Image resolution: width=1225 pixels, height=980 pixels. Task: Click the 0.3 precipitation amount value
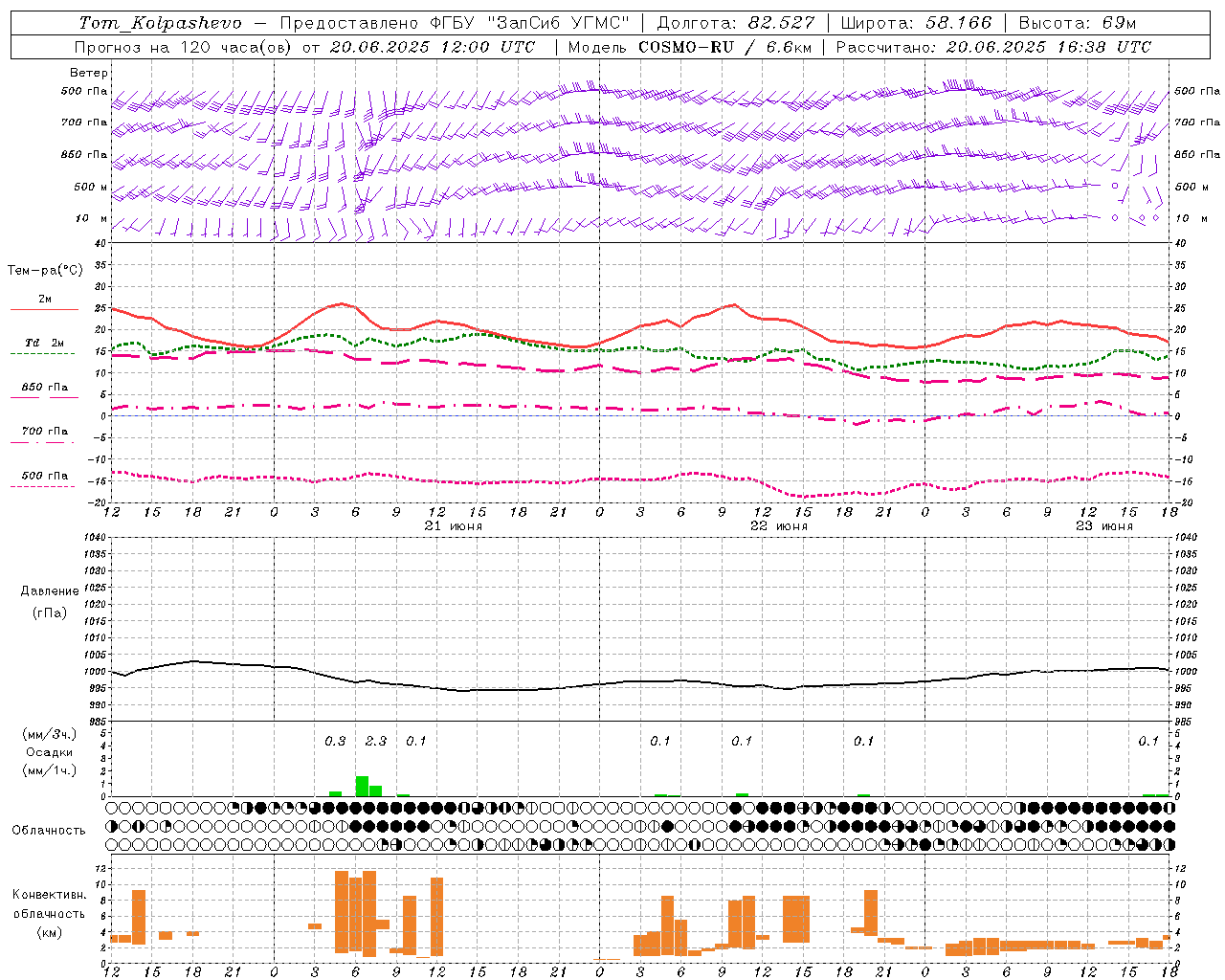coord(335,741)
